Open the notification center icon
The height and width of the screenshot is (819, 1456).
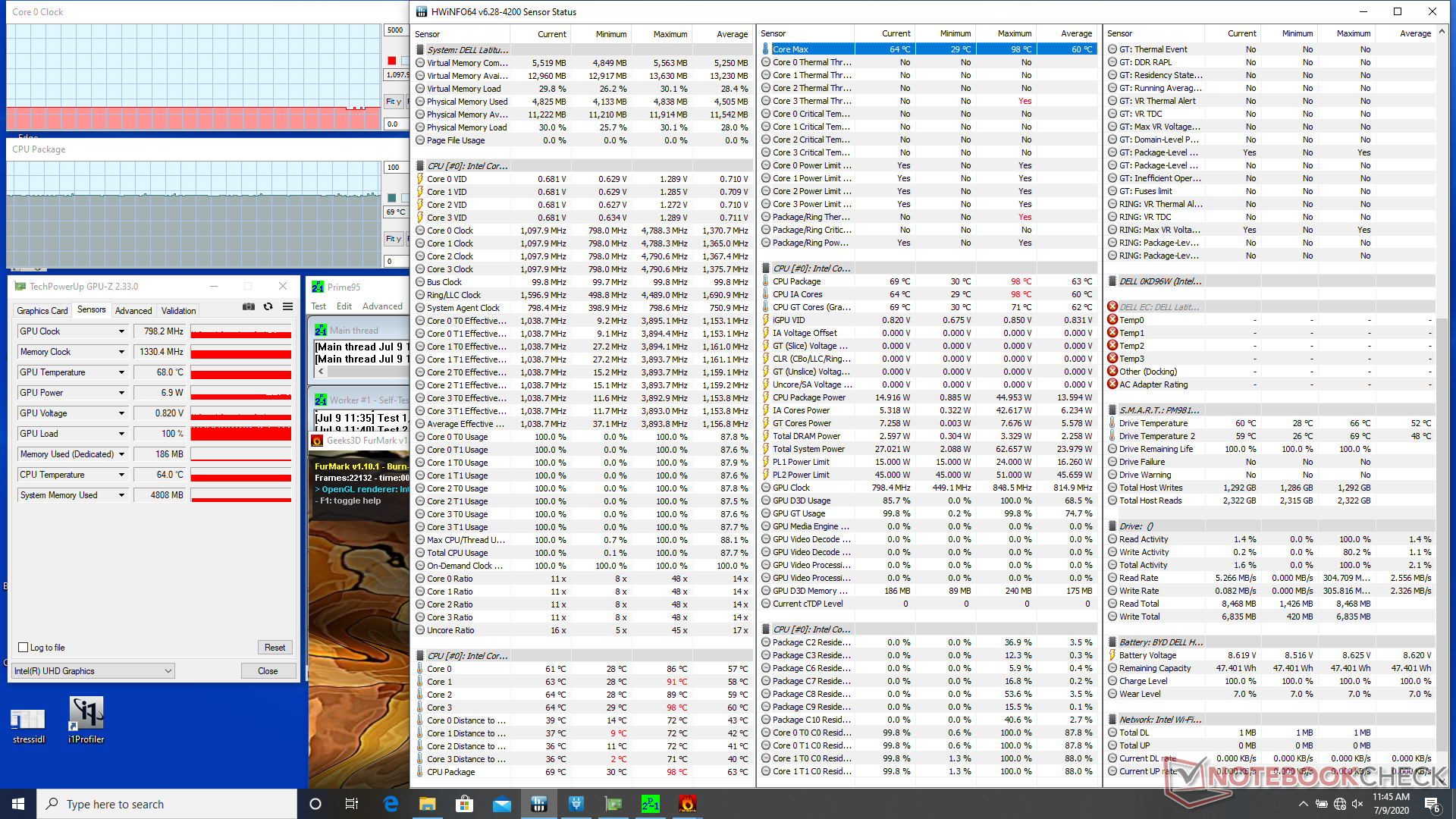1432,804
